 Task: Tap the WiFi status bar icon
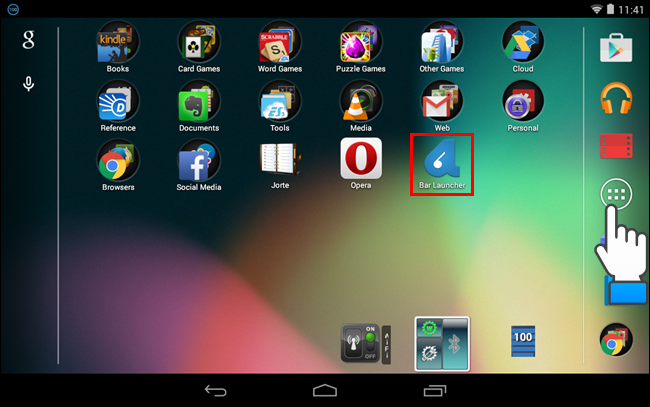tap(596, 9)
